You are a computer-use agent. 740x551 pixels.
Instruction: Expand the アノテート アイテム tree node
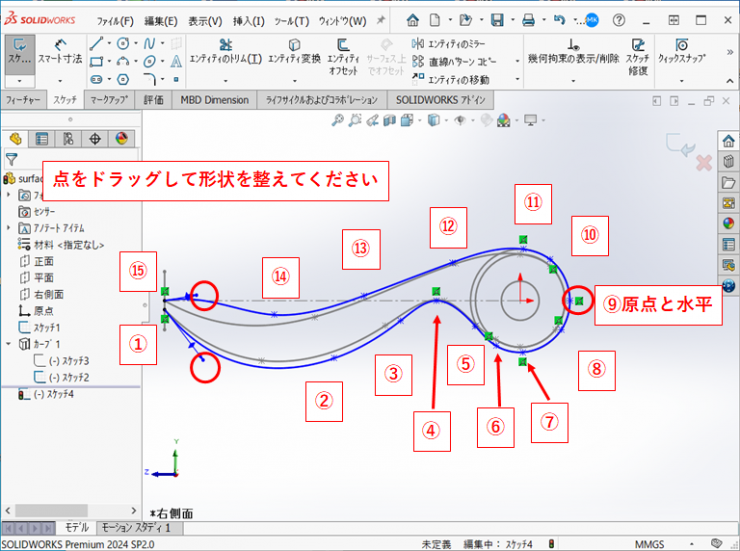[x=9, y=227]
